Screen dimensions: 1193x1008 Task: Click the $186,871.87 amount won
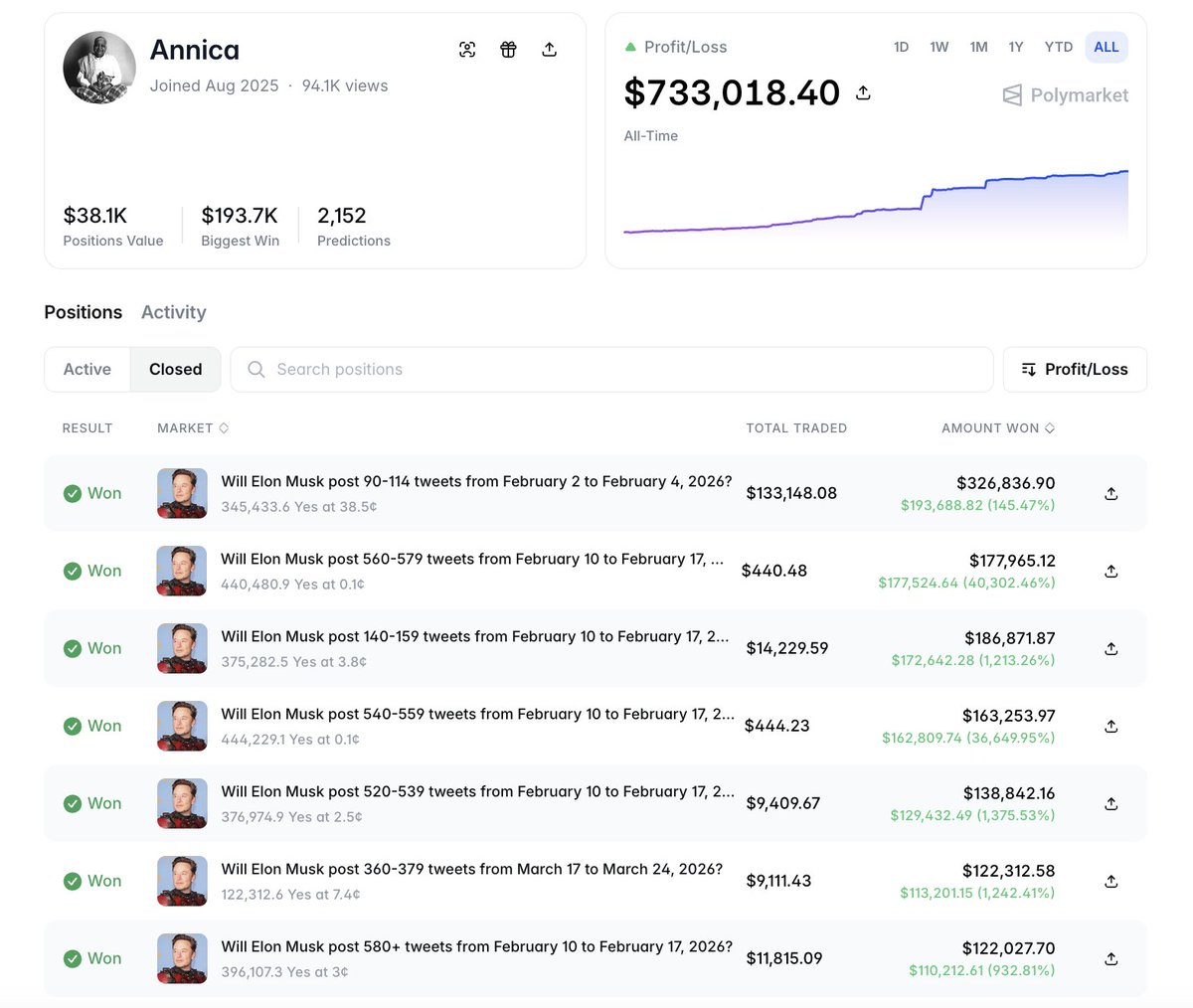(x=1010, y=638)
